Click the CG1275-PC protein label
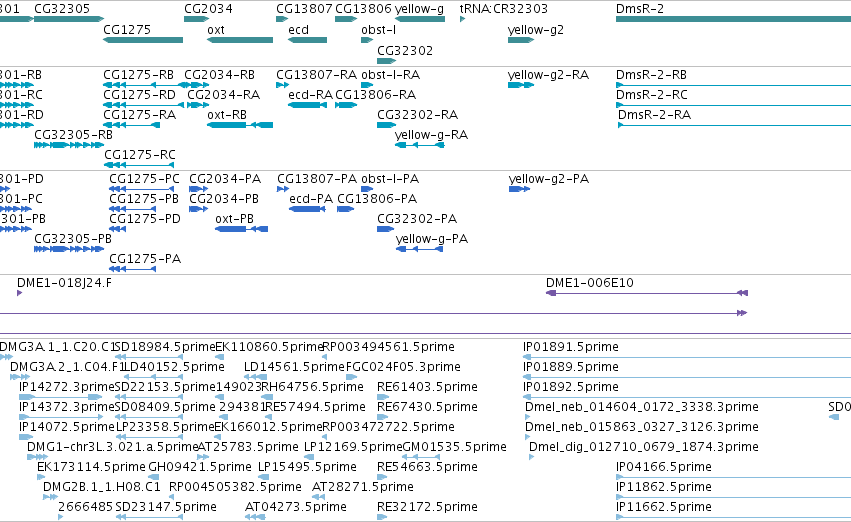Viewport: 851px width, 522px height. (x=144, y=179)
